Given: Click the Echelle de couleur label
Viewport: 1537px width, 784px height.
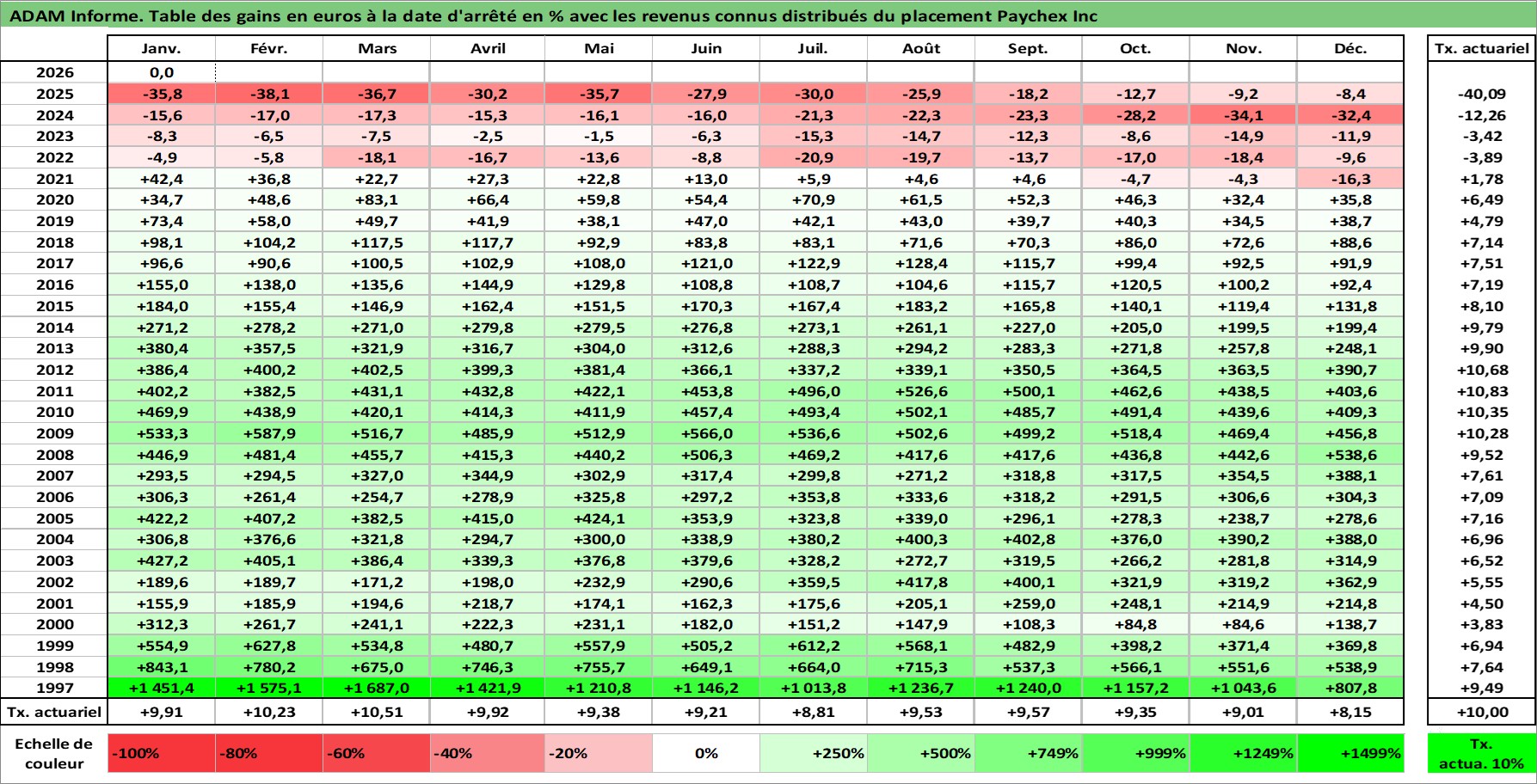Looking at the screenshot, I should pyautogui.click(x=54, y=754).
